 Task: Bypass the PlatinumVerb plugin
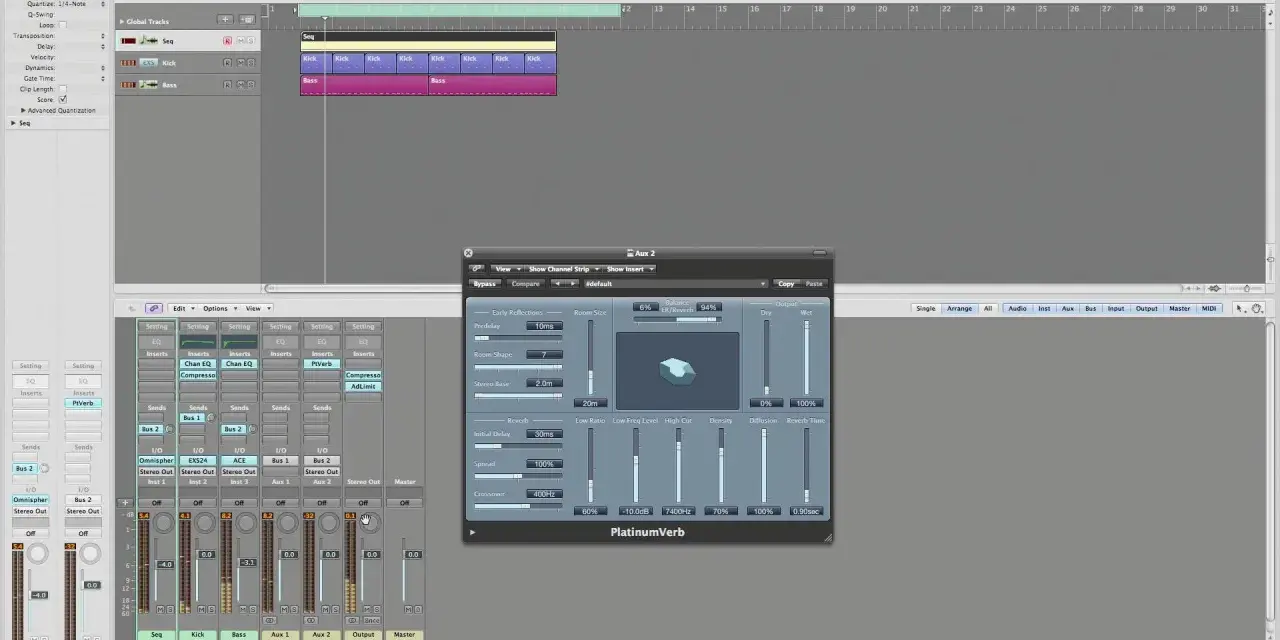(485, 284)
